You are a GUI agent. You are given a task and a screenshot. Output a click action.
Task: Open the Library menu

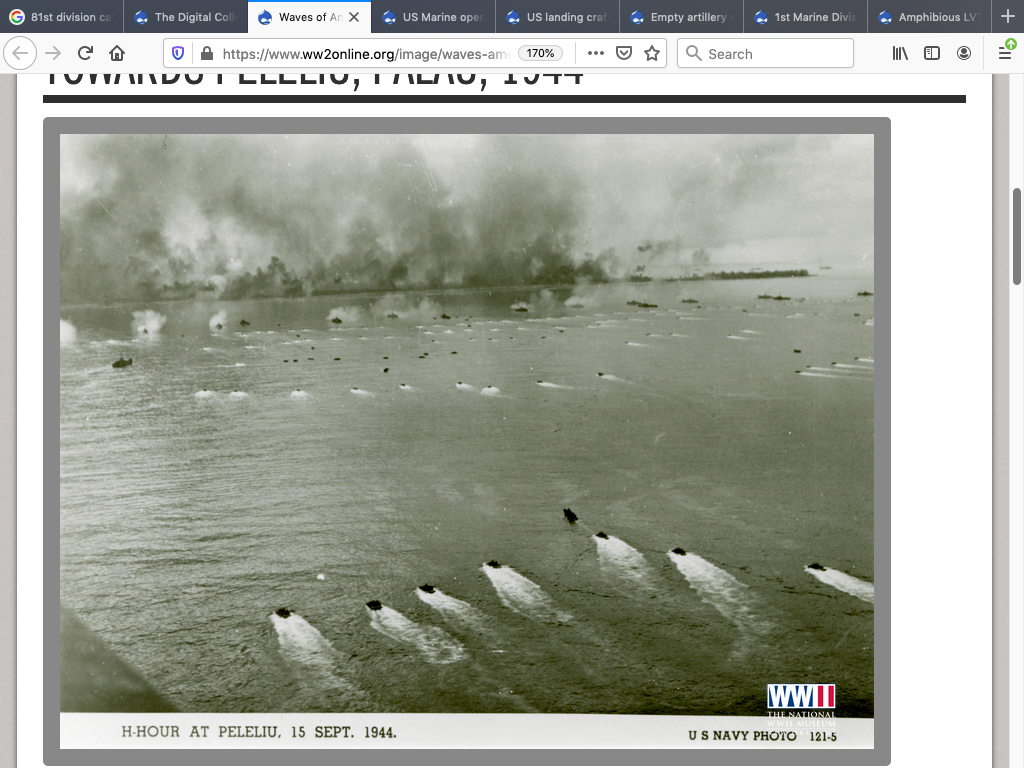[900, 53]
